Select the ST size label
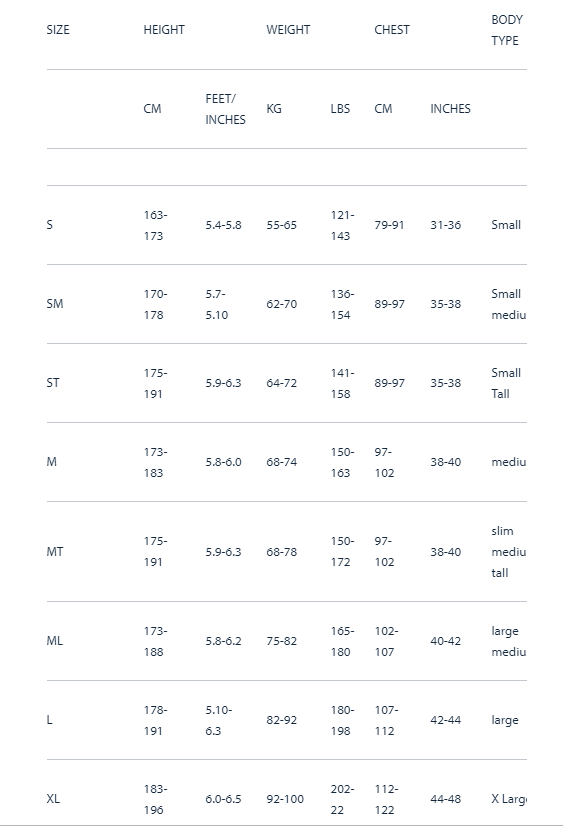Viewport: 563px width, 827px height. tap(53, 383)
